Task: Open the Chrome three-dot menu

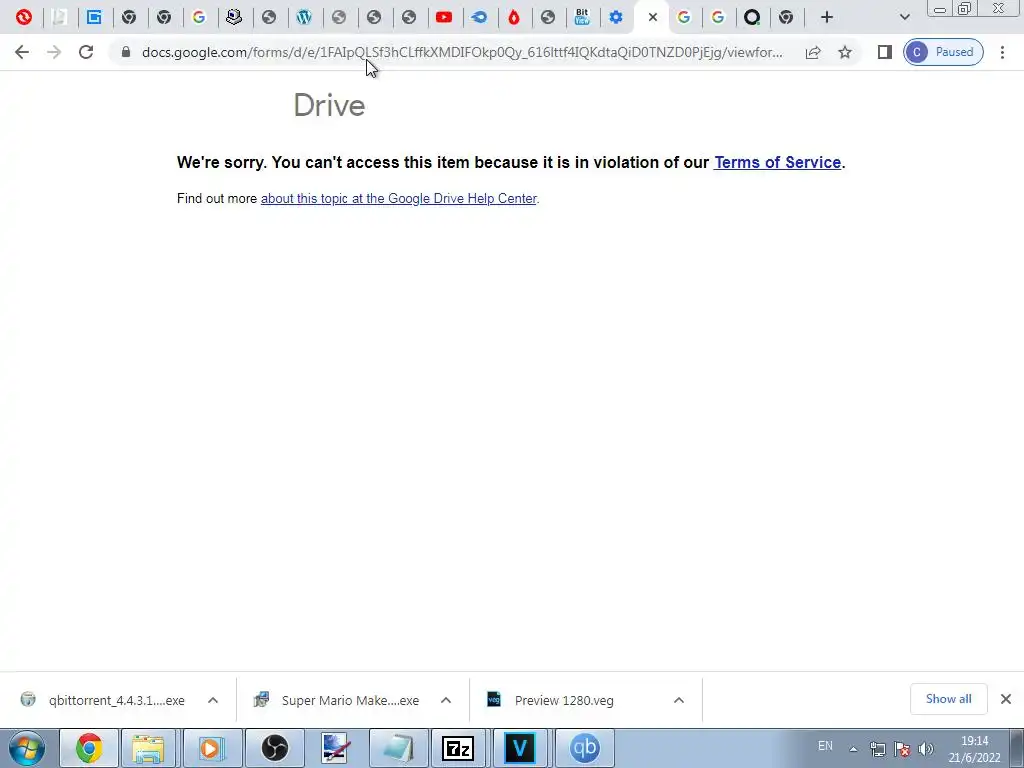Action: pos(1002,52)
